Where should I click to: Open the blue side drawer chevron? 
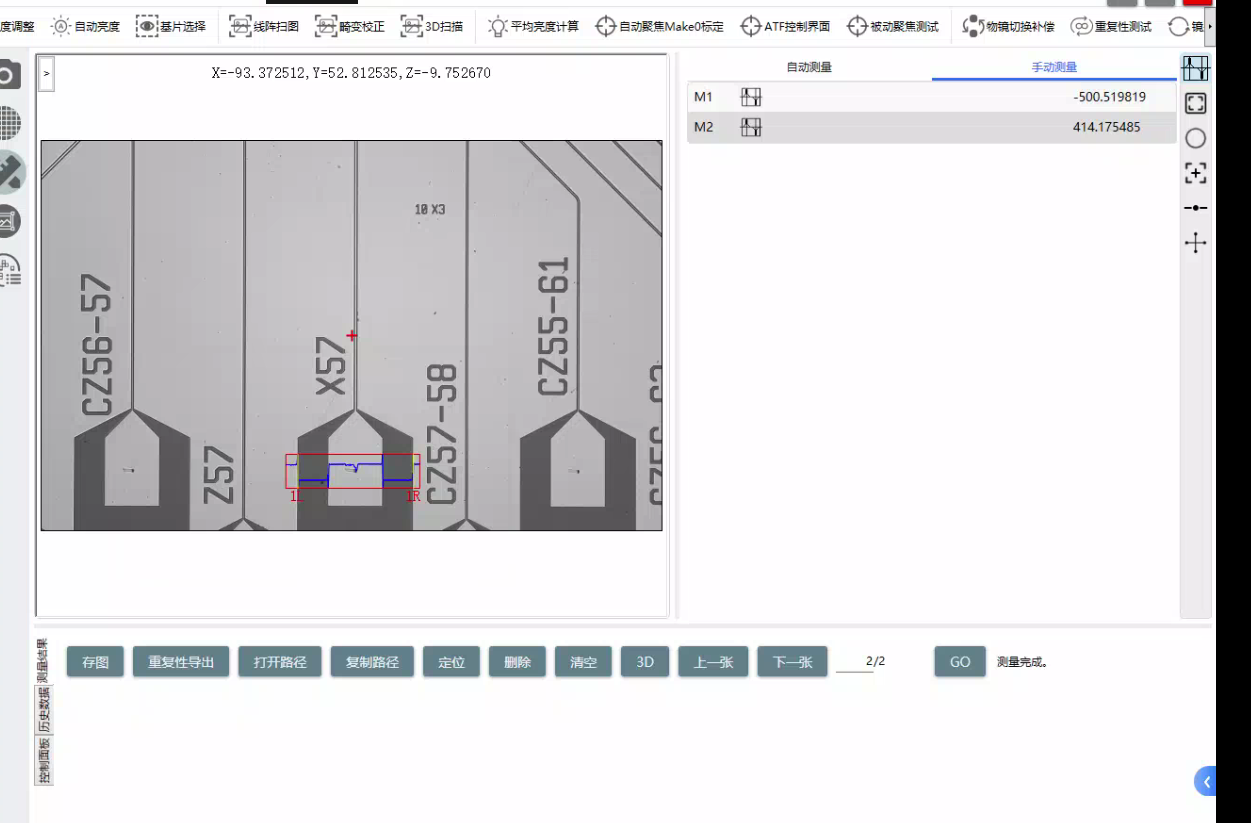coord(1206,782)
